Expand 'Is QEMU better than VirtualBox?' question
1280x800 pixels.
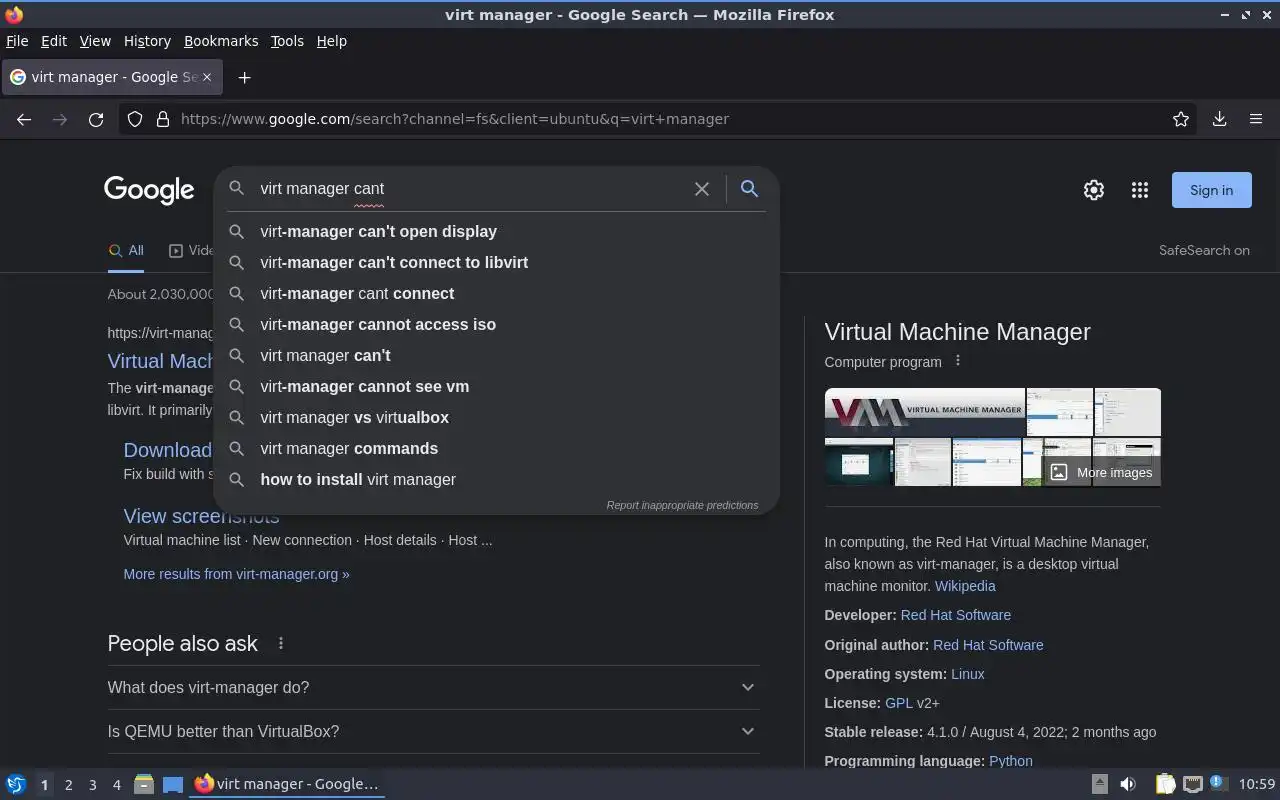tap(433, 731)
